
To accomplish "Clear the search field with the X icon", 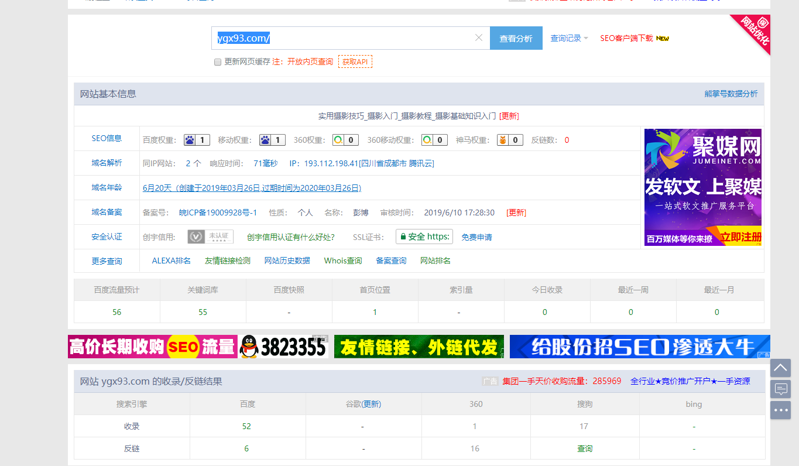I will [478, 38].
